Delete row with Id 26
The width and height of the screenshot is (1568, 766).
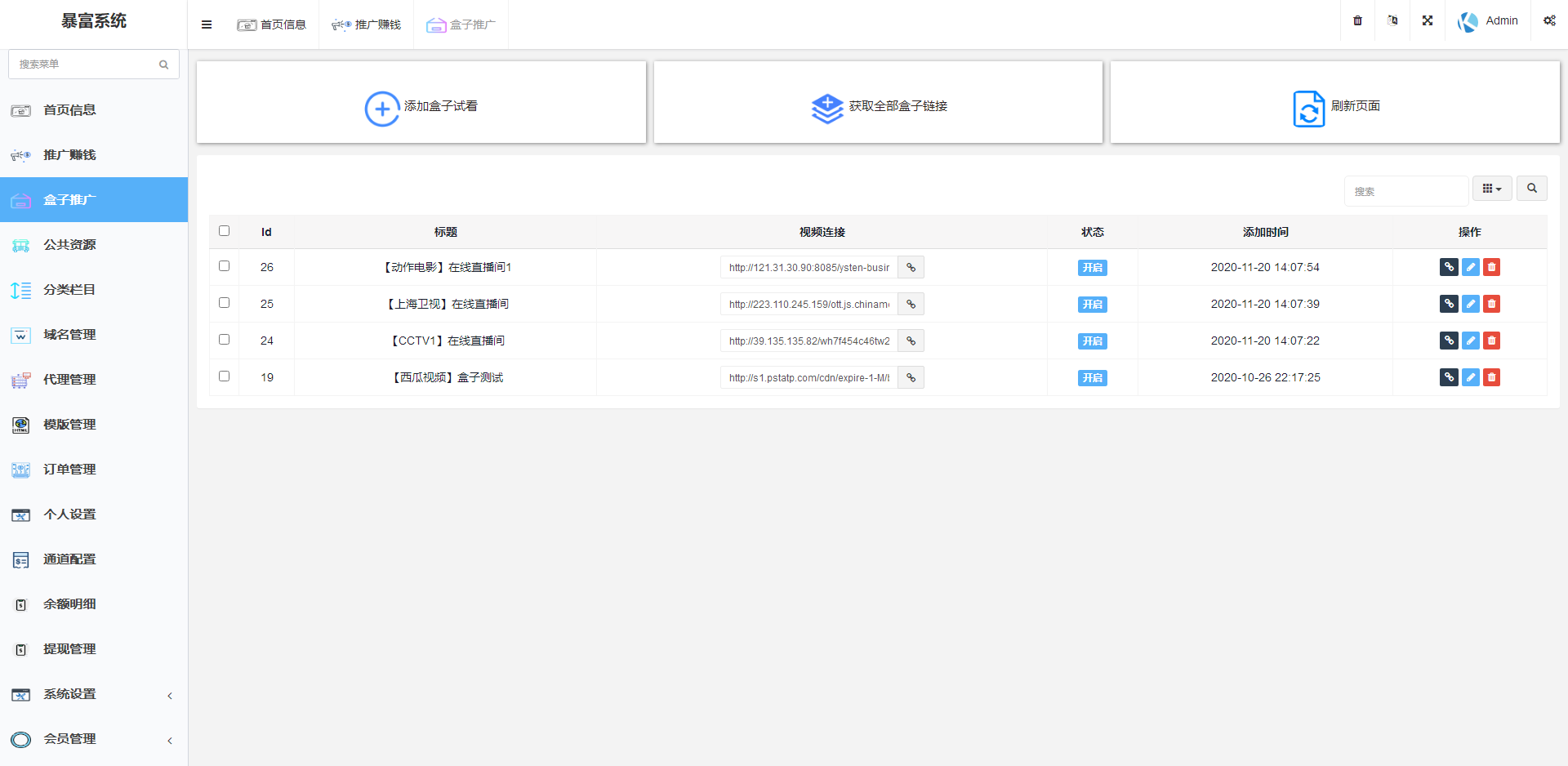pyautogui.click(x=1491, y=267)
